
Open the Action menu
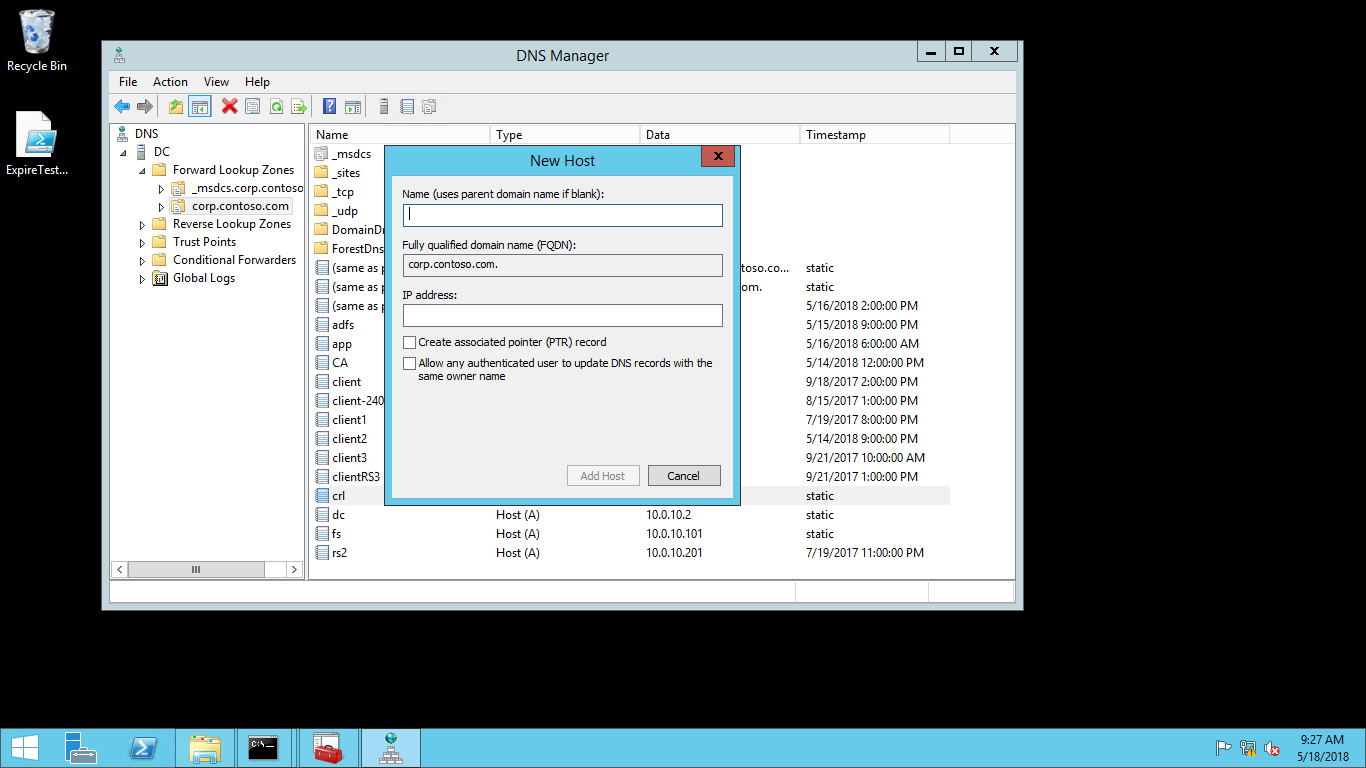(x=170, y=81)
